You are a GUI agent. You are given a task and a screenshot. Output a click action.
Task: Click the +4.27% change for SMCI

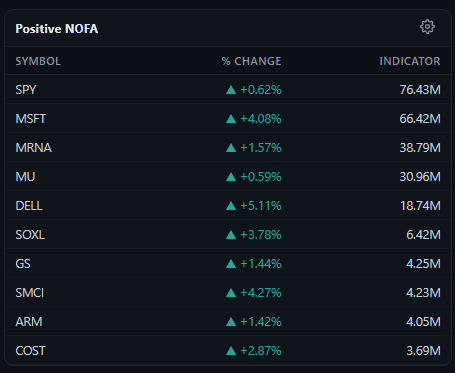(261, 293)
